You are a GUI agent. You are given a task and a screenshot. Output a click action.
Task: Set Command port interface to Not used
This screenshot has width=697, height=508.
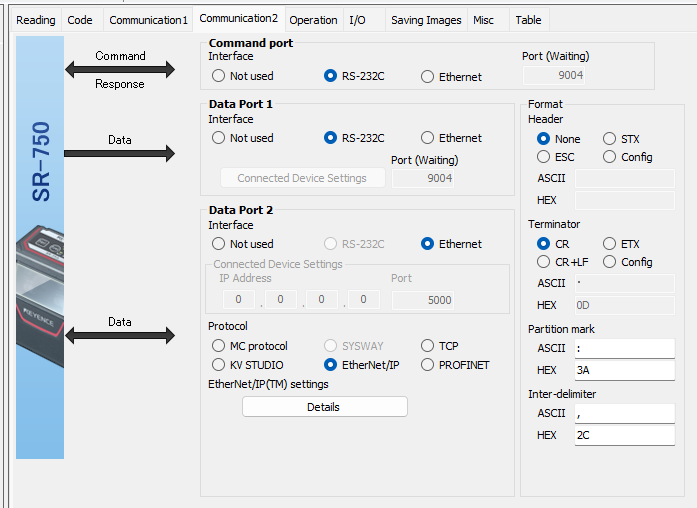(x=243, y=76)
